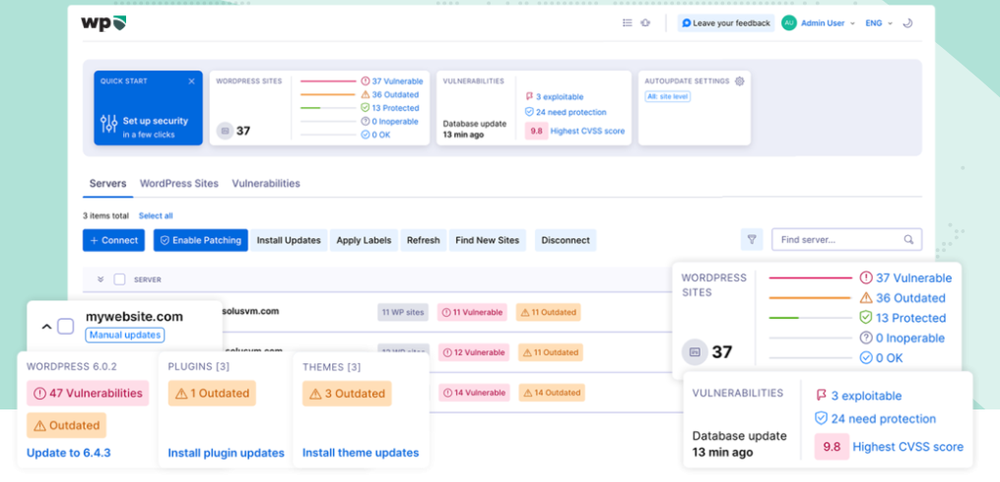Click the 3 items total text
This screenshot has height=482, width=1000.
coord(106,216)
